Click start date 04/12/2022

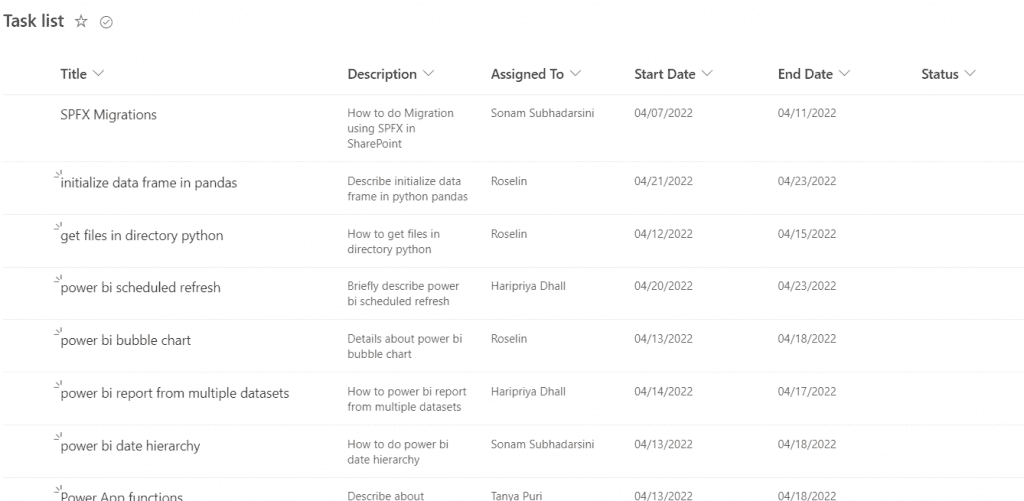tap(664, 234)
